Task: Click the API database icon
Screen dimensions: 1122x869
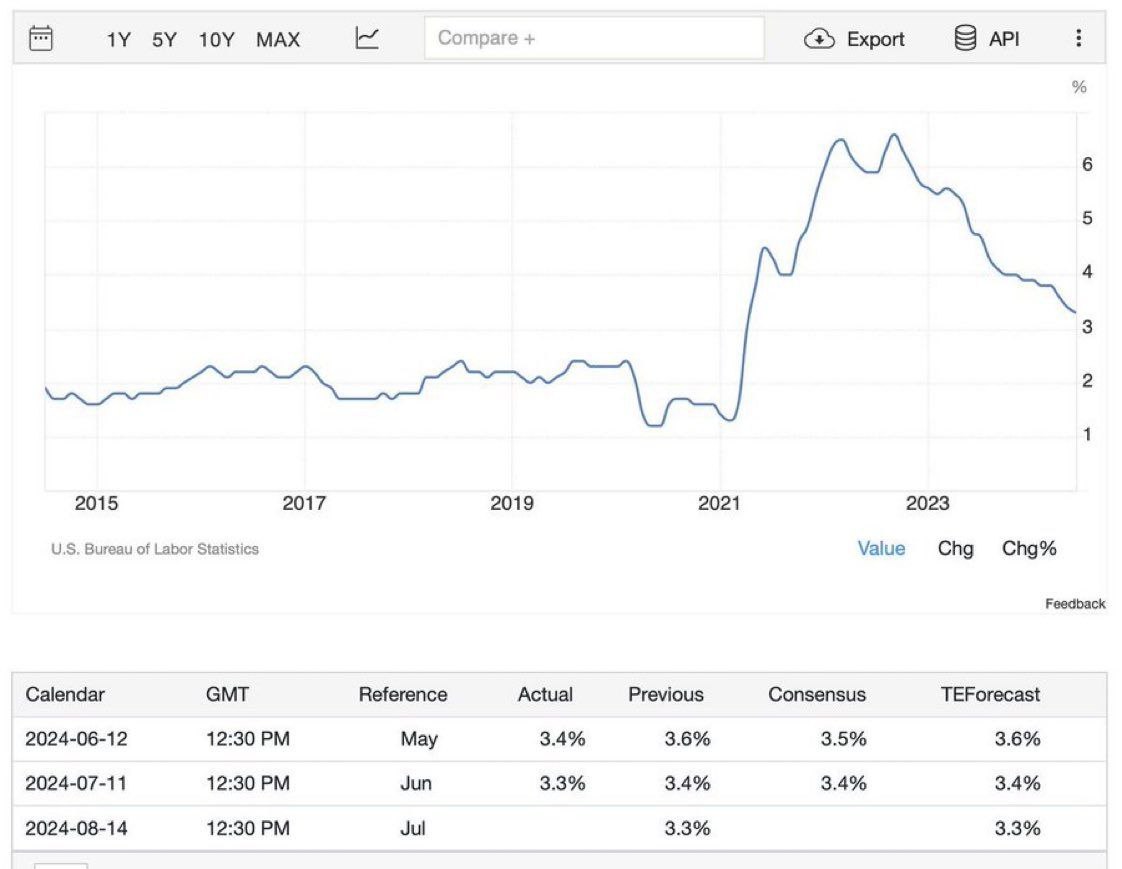Action: tap(965, 39)
